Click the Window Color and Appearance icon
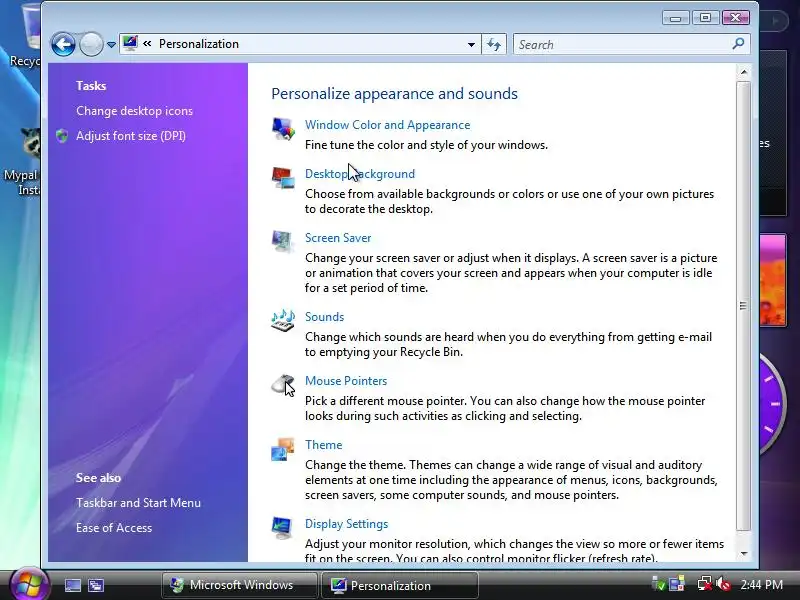The height and width of the screenshot is (600, 800). pyautogui.click(x=283, y=129)
